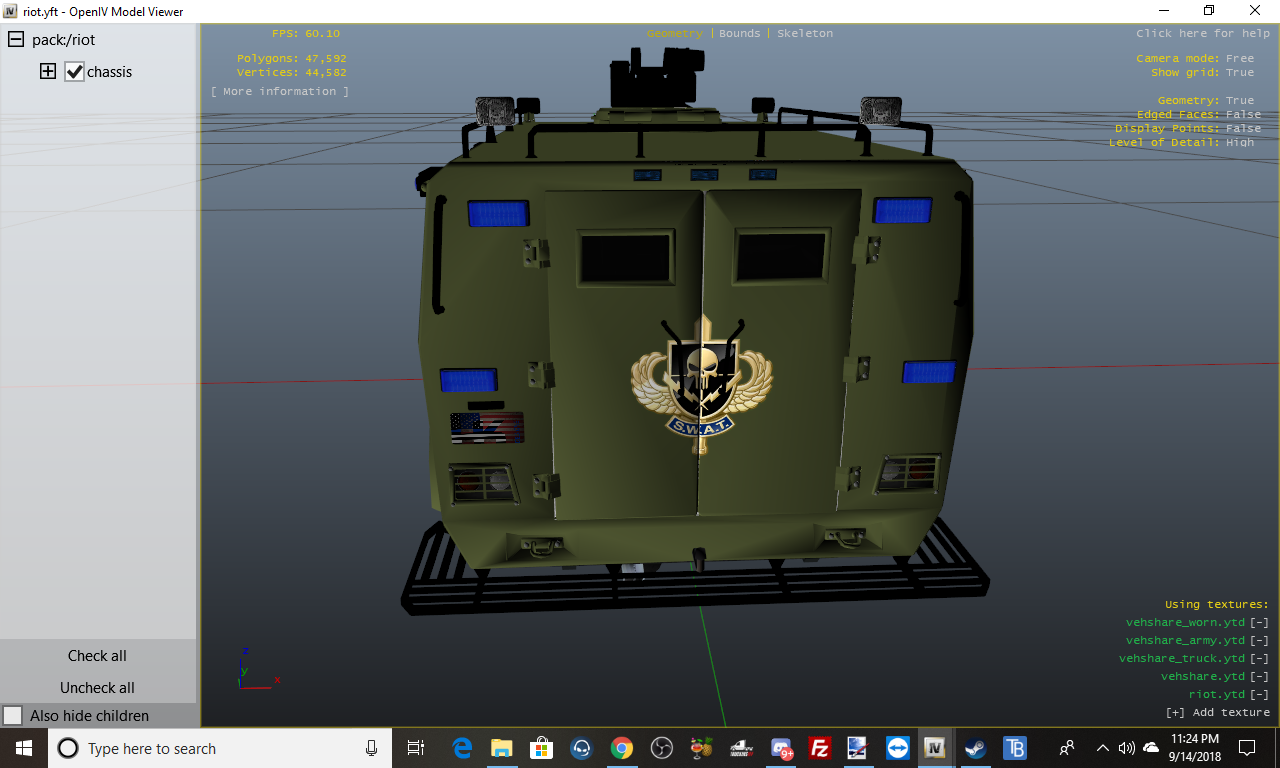Remove riot.ytd with its [-] button
Image resolution: width=1280 pixels, height=768 pixels.
1260,695
